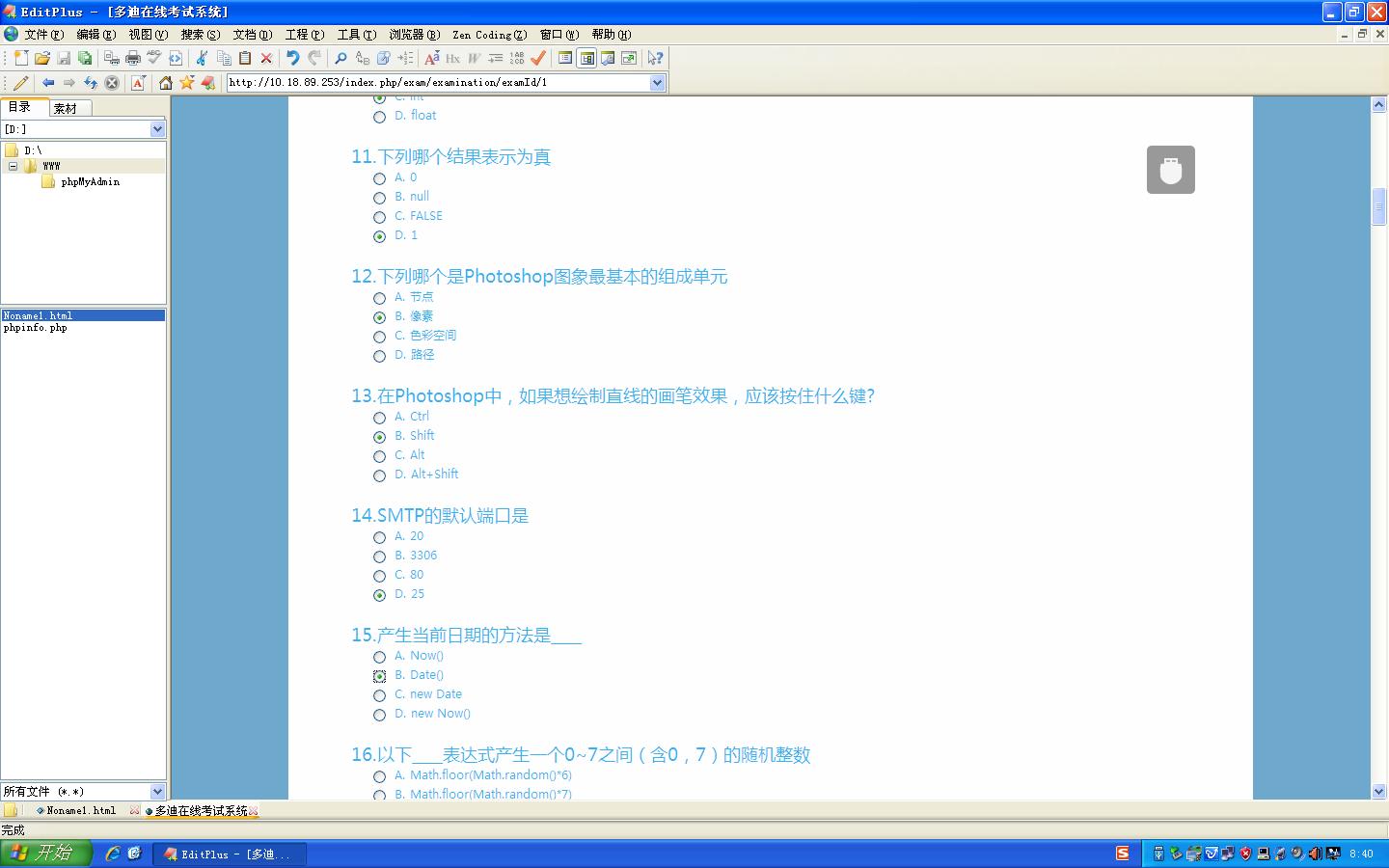Open the 所有文件 (*.*) filter dropdown
The width and height of the screenshot is (1389, 868).
pyautogui.click(x=158, y=791)
